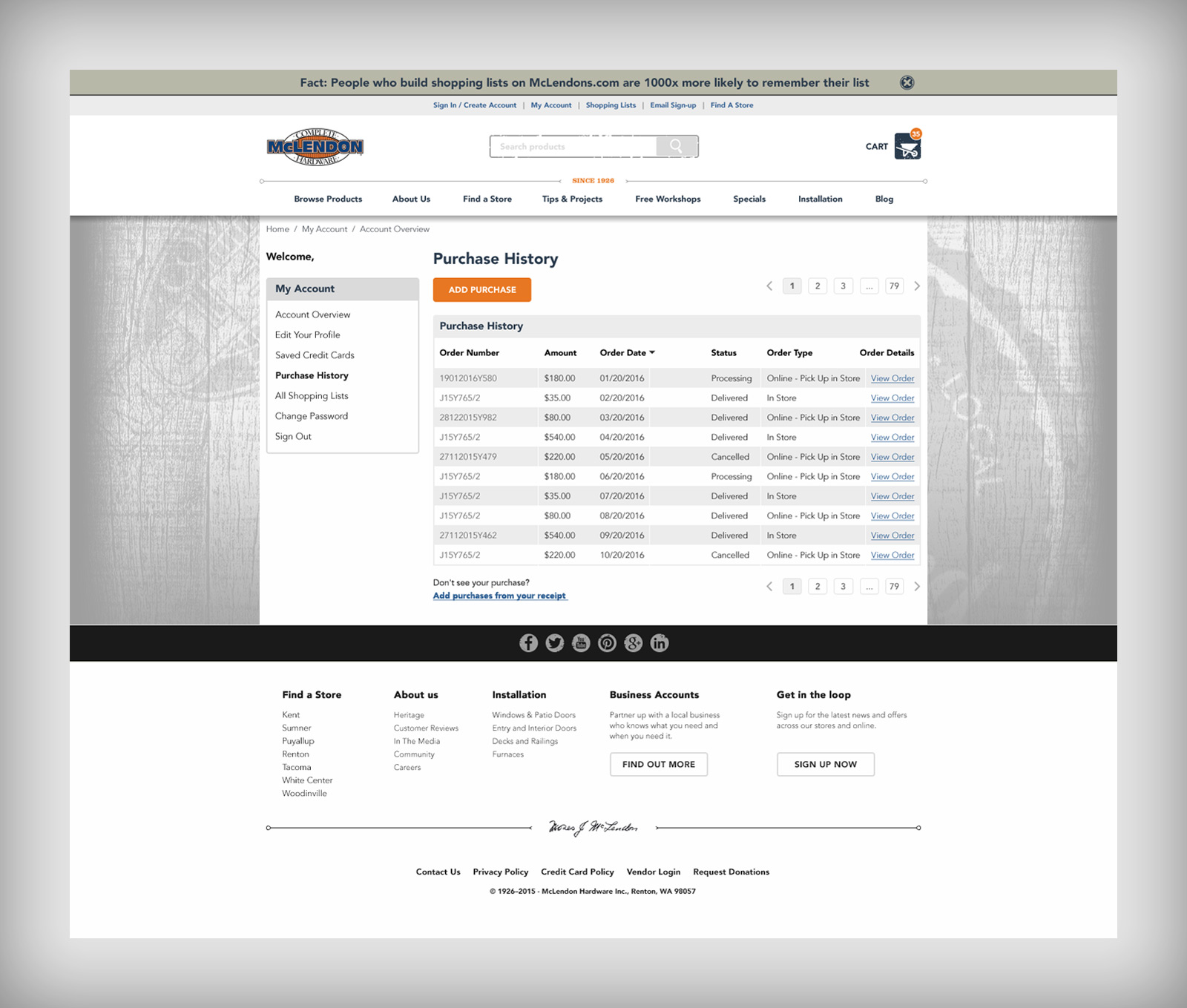Open Decks and Railings footer link
This screenshot has height=1008, width=1187.
(525, 741)
